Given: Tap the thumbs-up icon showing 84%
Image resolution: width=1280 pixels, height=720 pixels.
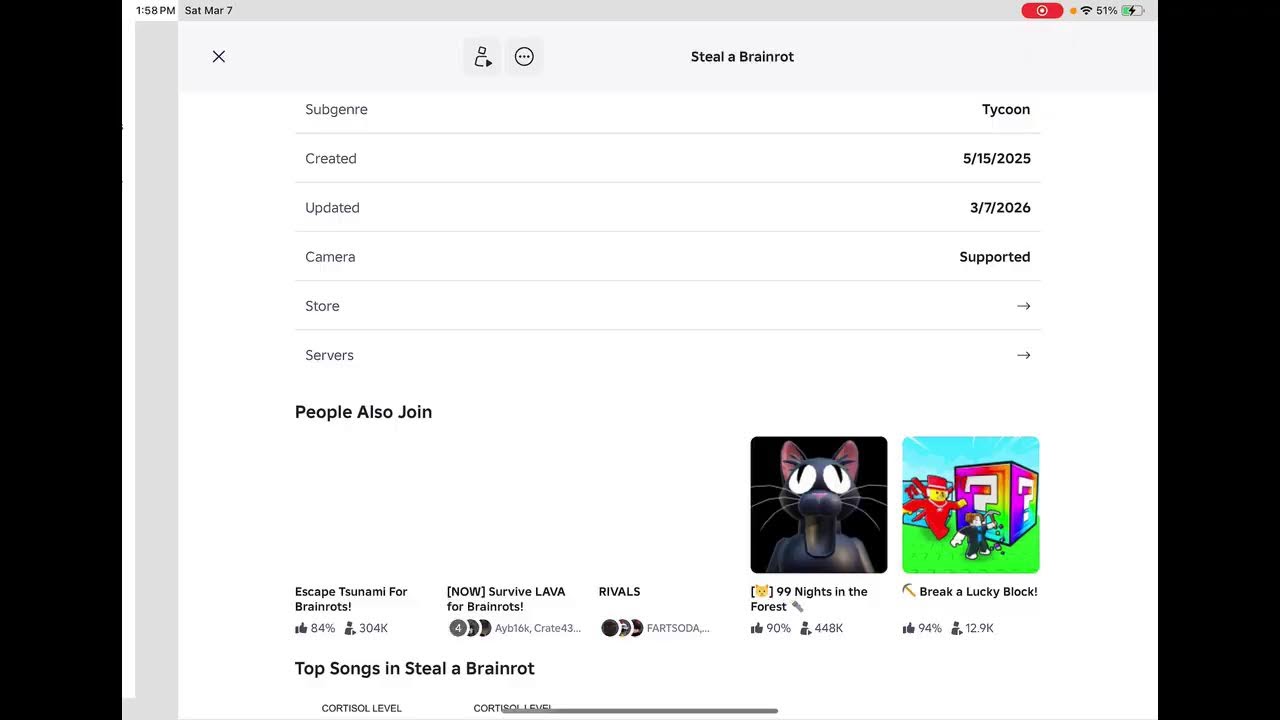Looking at the screenshot, I should pyautogui.click(x=301, y=628).
